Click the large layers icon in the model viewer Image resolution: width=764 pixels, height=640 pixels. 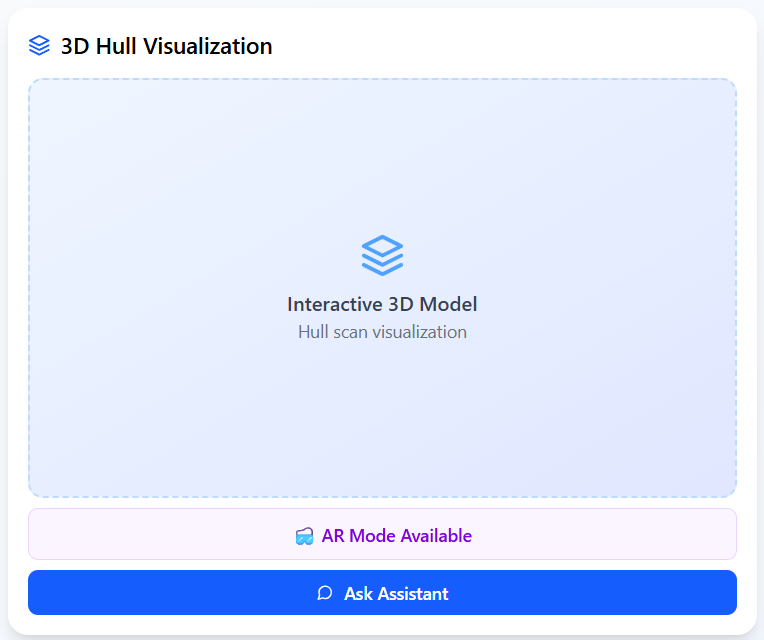382,255
